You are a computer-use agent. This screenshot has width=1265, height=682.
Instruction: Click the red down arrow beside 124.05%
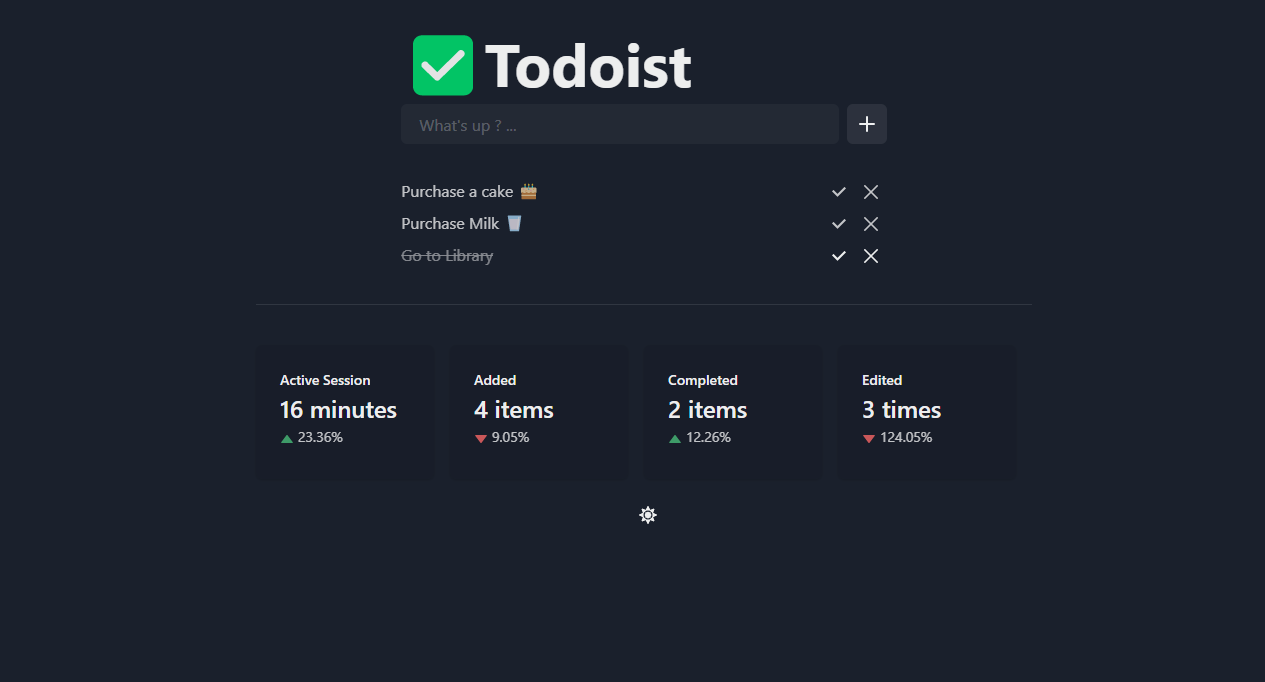click(x=869, y=438)
